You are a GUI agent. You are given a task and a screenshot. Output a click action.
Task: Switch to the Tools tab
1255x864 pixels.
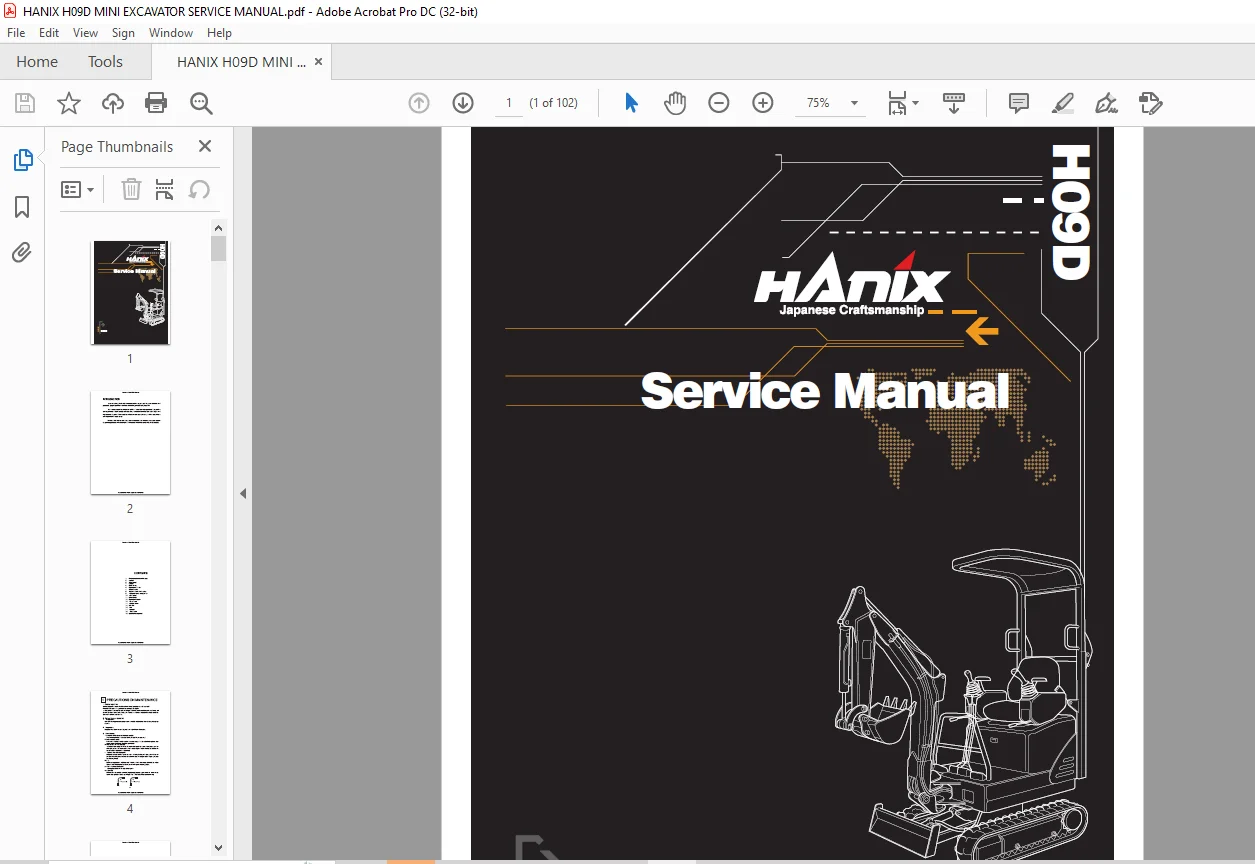click(105, 61)
